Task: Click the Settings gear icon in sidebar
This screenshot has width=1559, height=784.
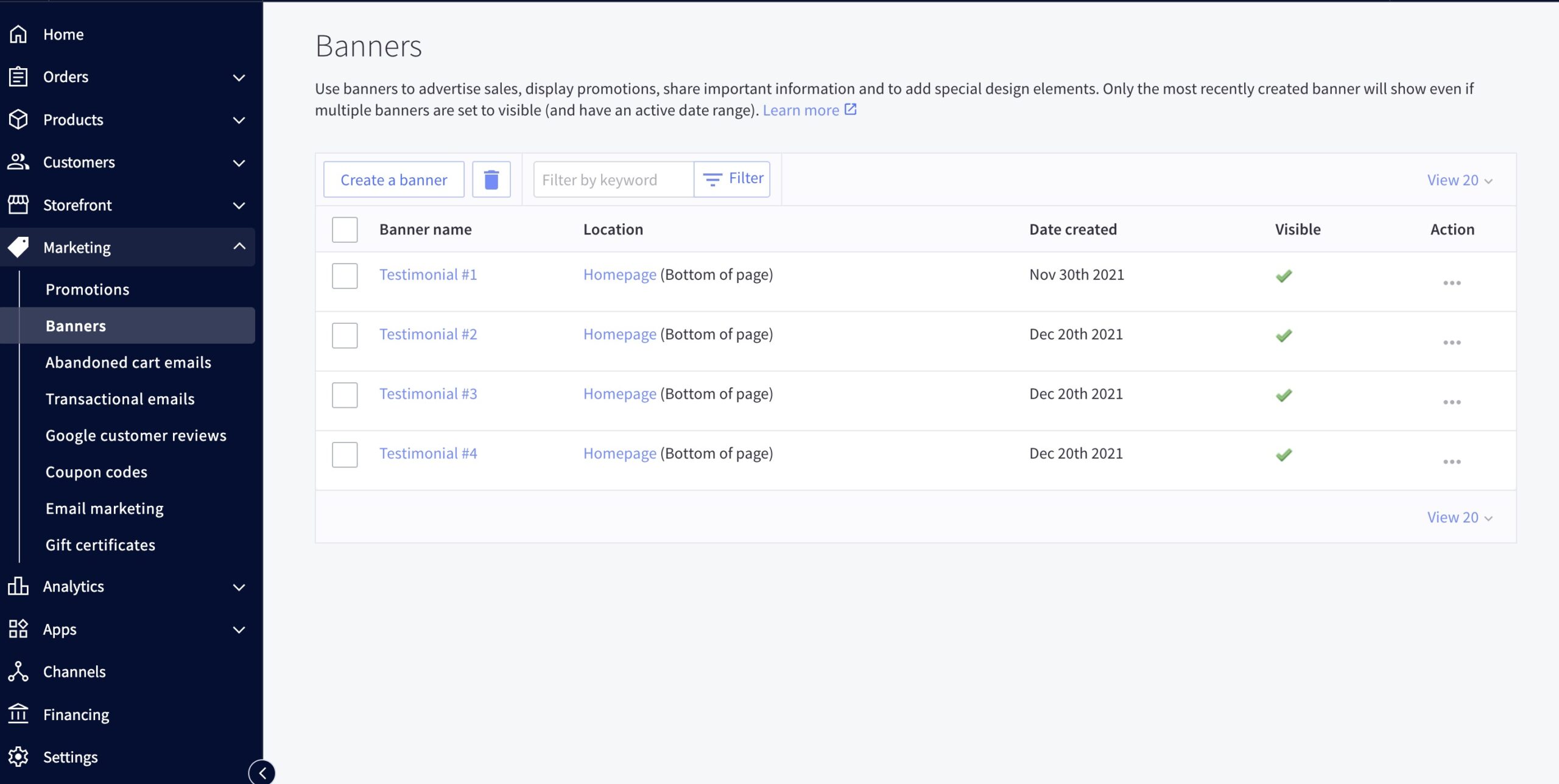Action: (x=18, y=757)
